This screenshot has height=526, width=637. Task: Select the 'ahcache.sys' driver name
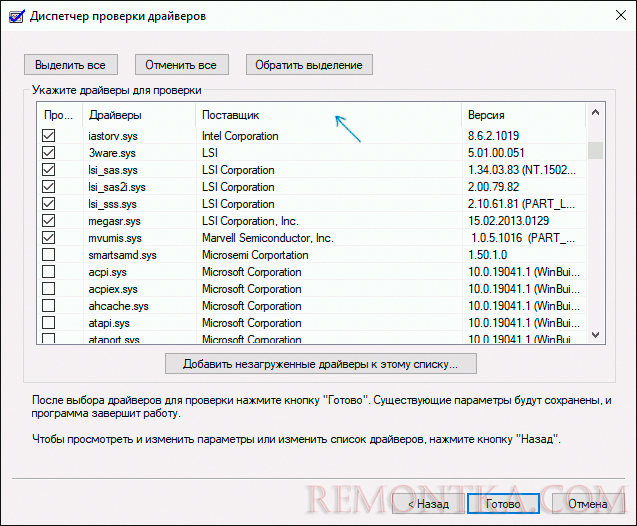tap(119, 306)
